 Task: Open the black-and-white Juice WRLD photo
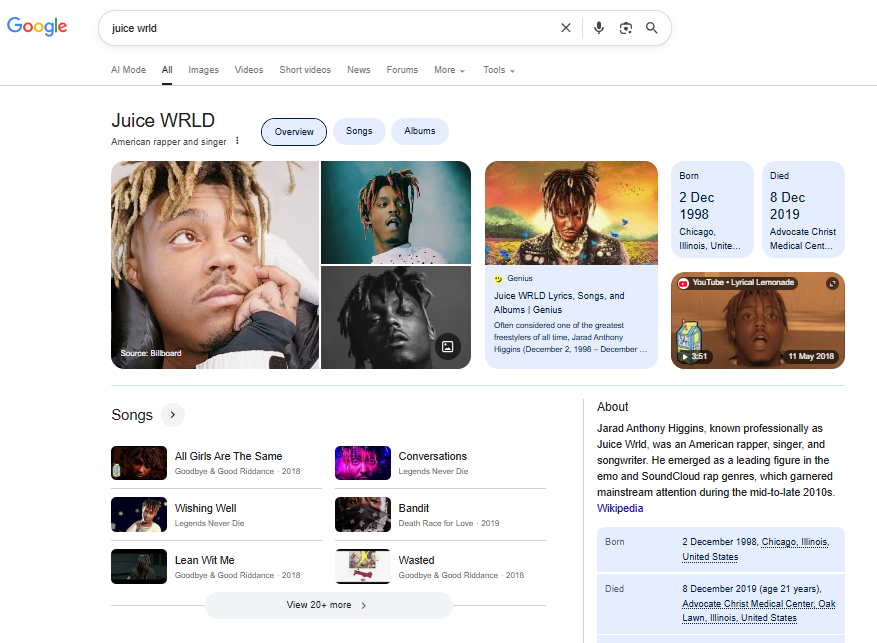(396, 318)
